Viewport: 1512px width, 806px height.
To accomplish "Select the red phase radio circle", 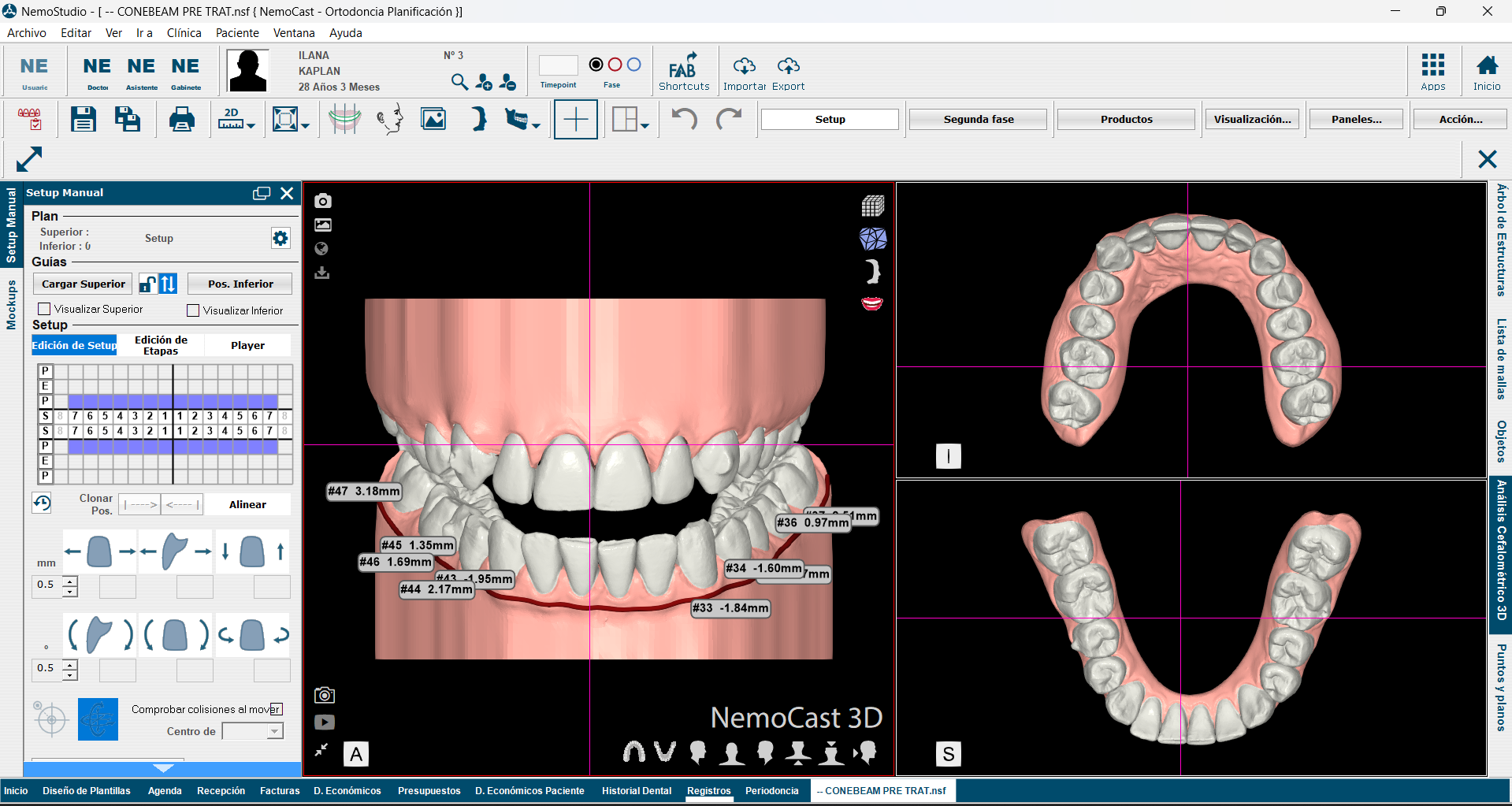I will pos(615,65).
